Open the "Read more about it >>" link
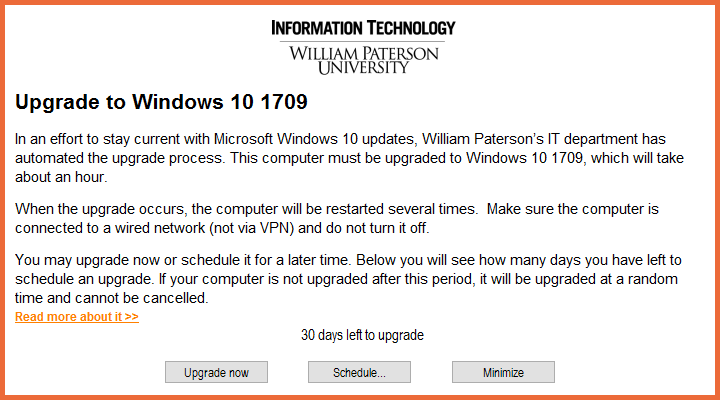The image size is (720, 400). point(77,317)
